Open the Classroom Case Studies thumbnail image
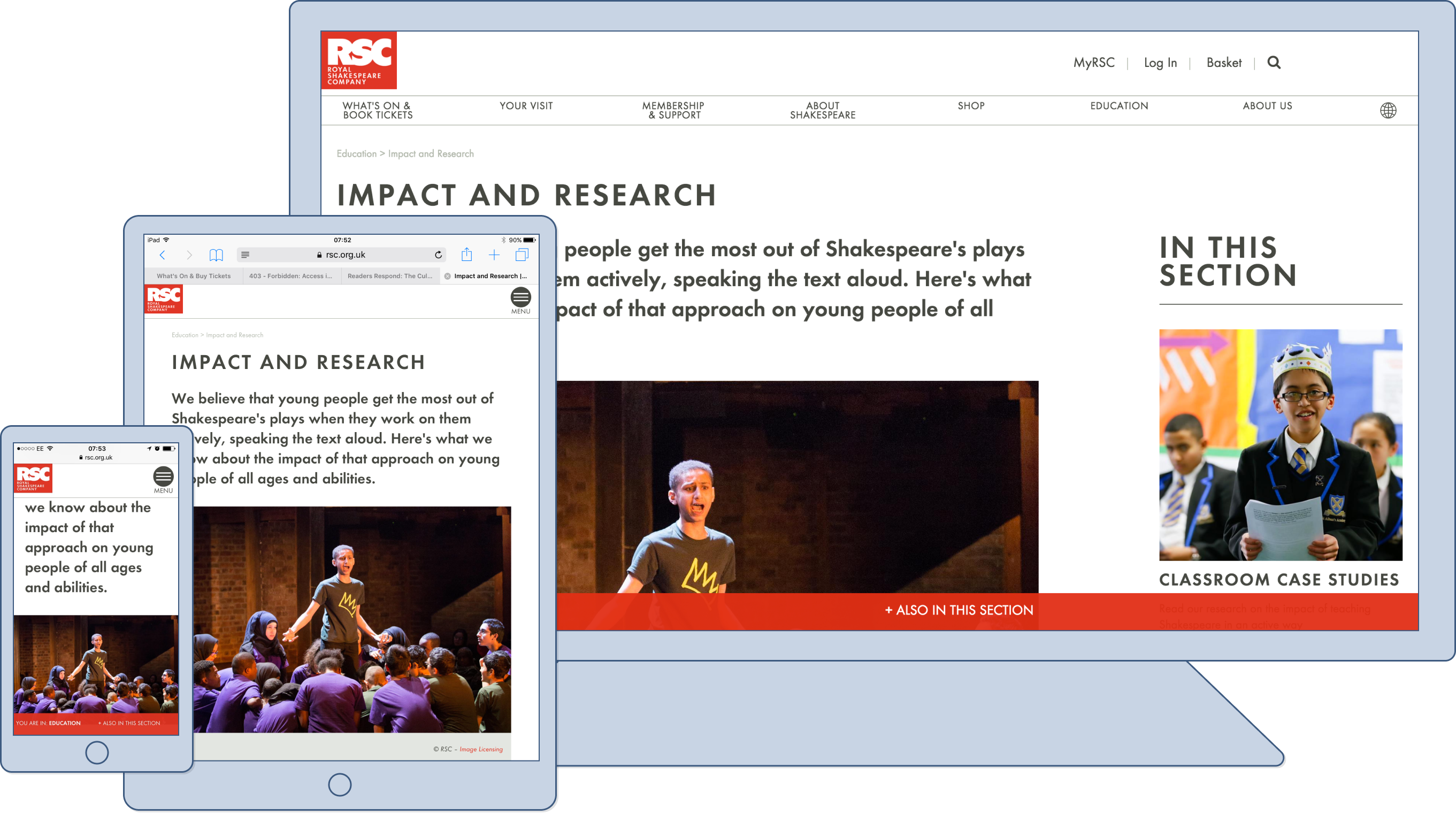 [x=1280, y=445]
